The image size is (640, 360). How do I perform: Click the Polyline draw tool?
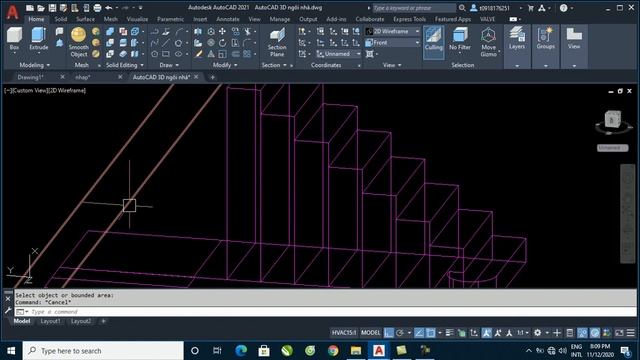(x=154, y=31)
